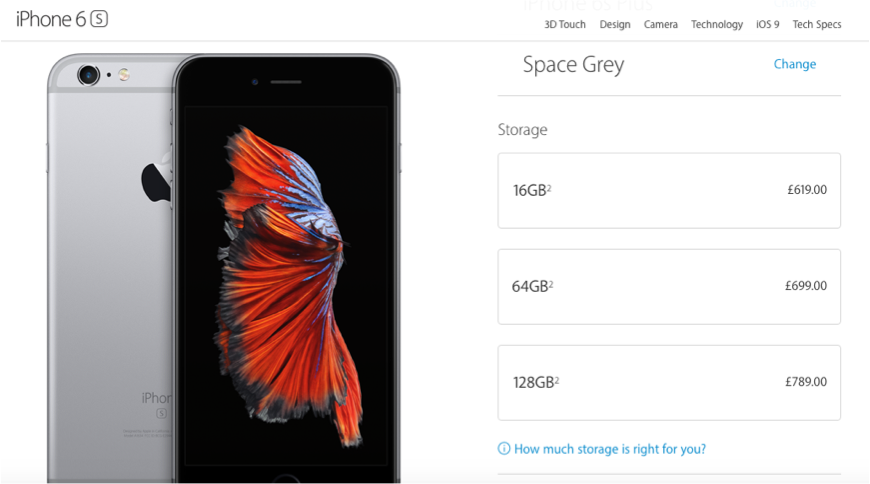Click the info icon beside storage help link
870x484 pixels.
[504, 448]
